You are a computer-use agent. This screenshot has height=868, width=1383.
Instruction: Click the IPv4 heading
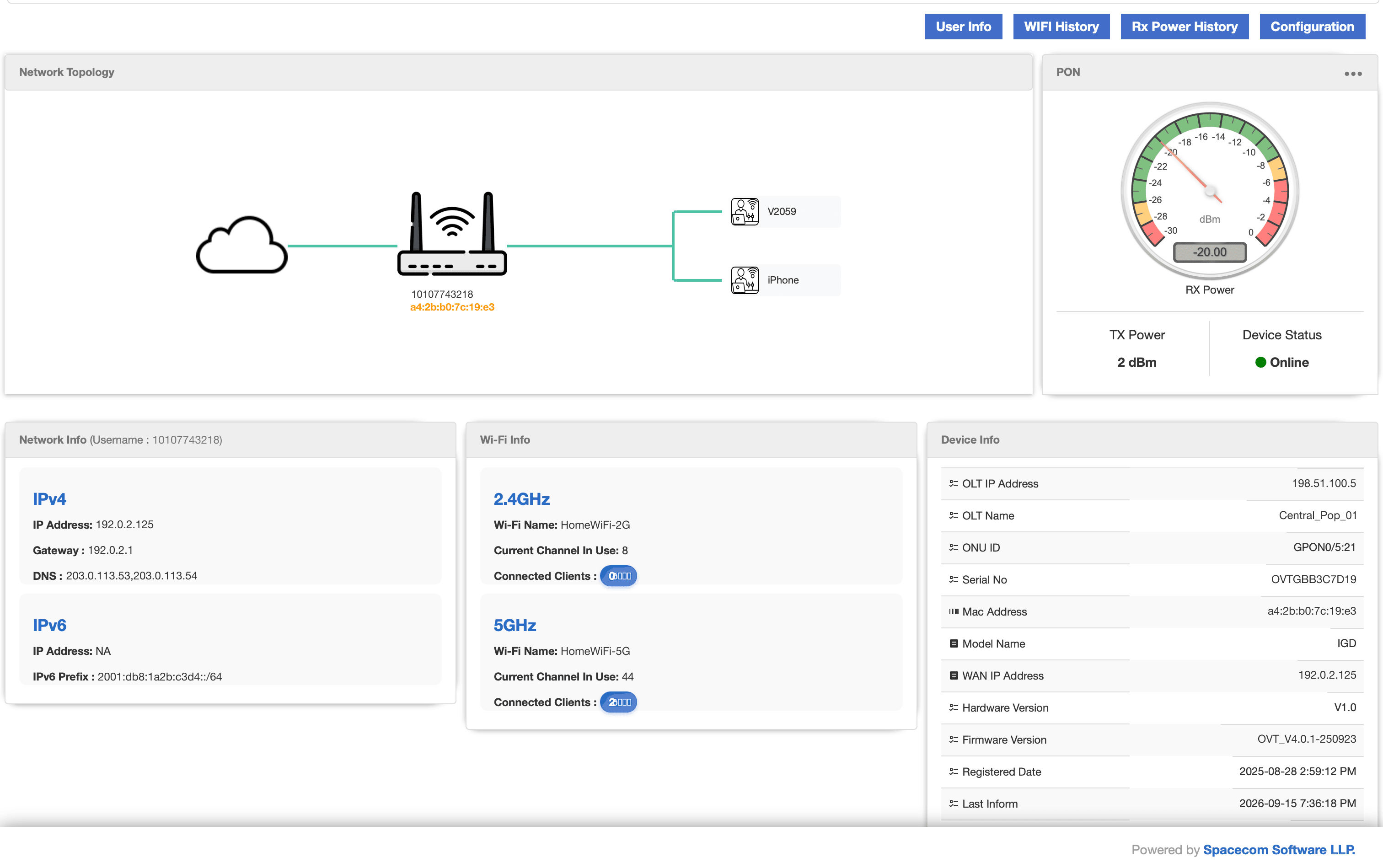(49, 499)
